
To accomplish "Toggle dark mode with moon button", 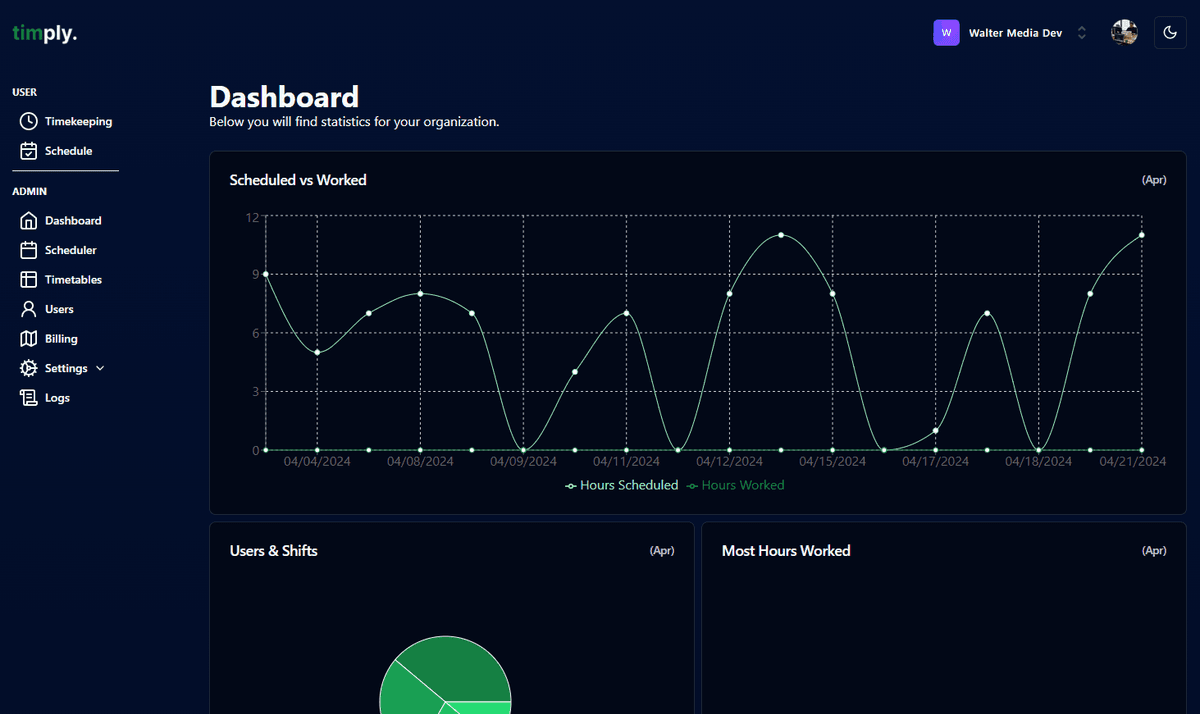I will 1170,33.
